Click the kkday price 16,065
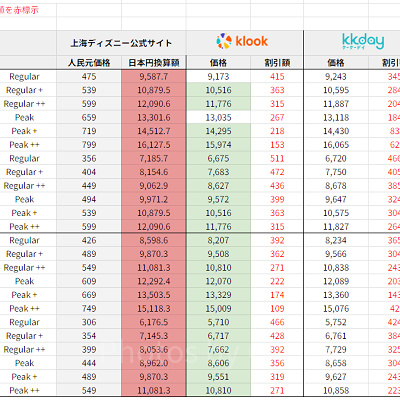Viewport: 400px width, 400px height. tap(336, 145)
